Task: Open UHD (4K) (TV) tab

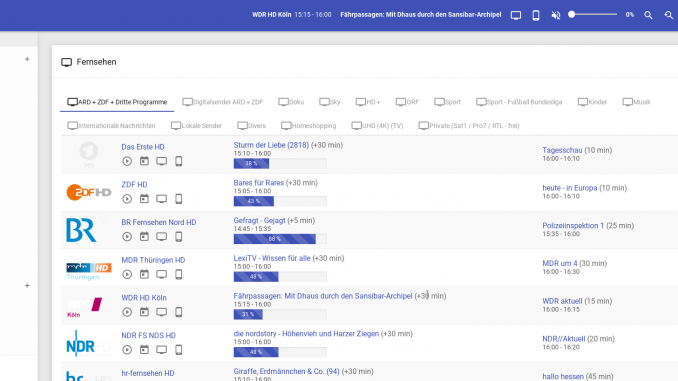Action: click(x=377, y=126)
